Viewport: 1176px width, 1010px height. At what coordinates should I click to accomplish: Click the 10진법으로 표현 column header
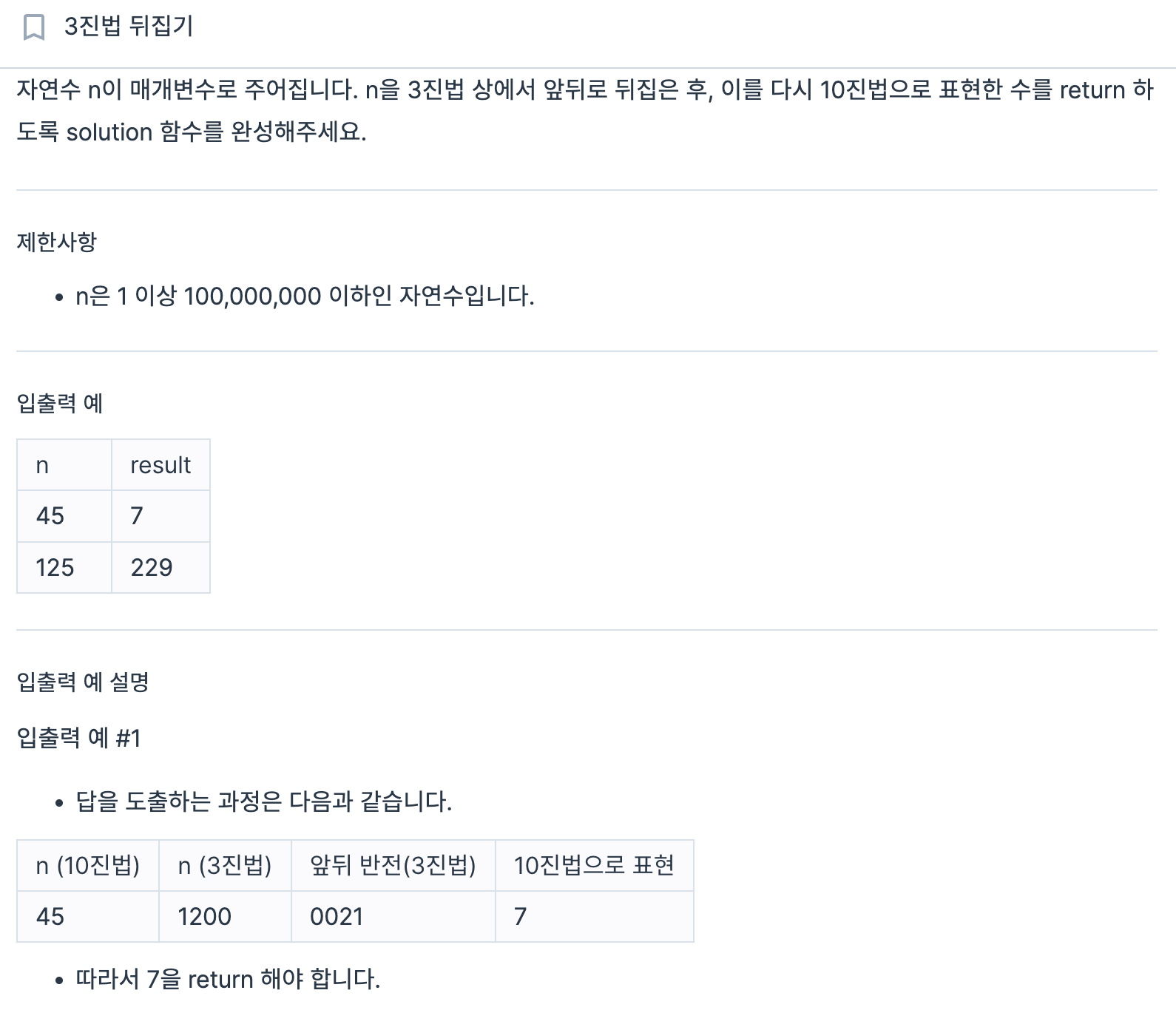tap(595, 865)
